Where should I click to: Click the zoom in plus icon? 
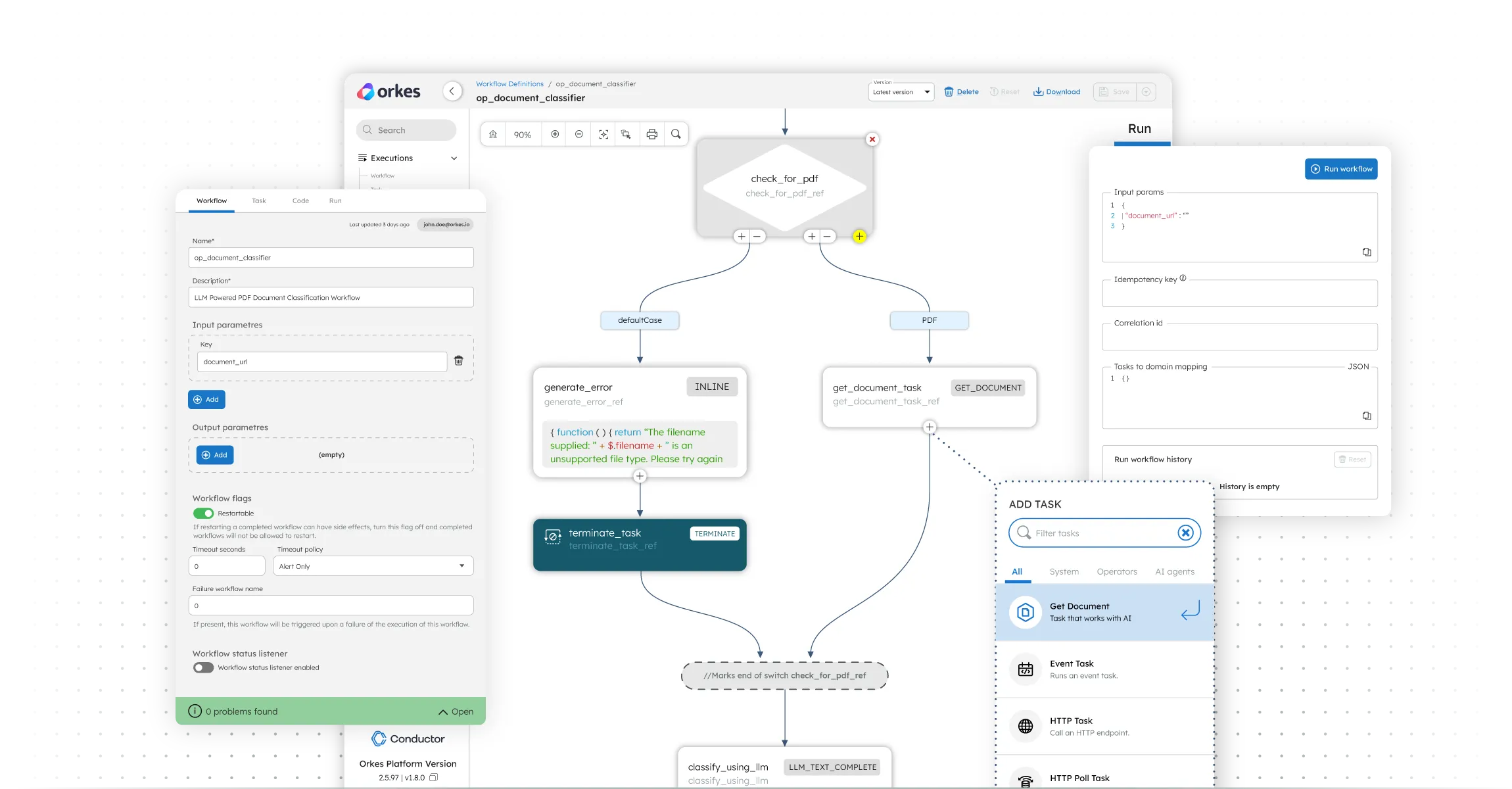coord(555,134)
